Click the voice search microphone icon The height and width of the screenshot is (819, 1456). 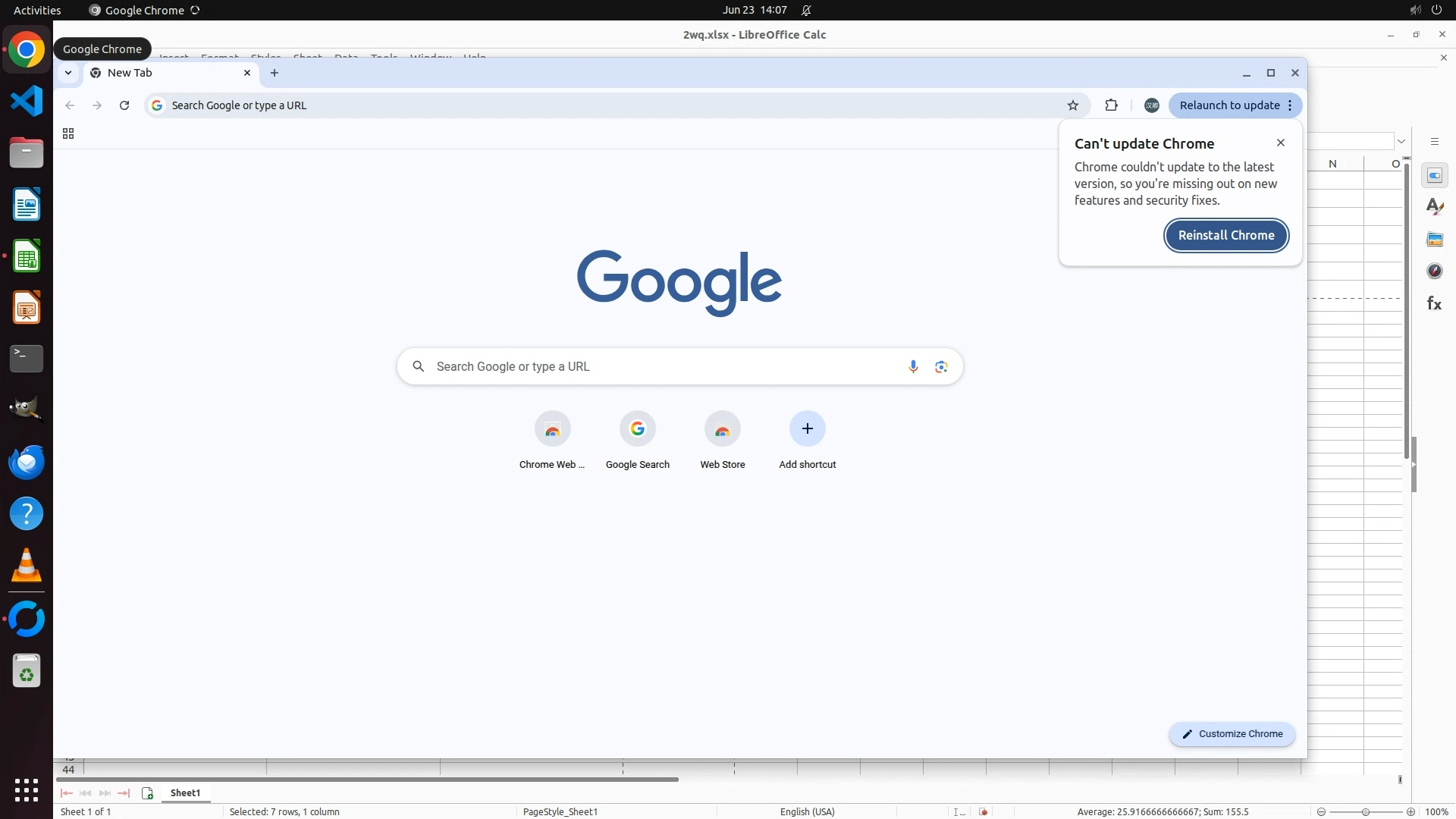pyautogui.click(x=913, y=367)
